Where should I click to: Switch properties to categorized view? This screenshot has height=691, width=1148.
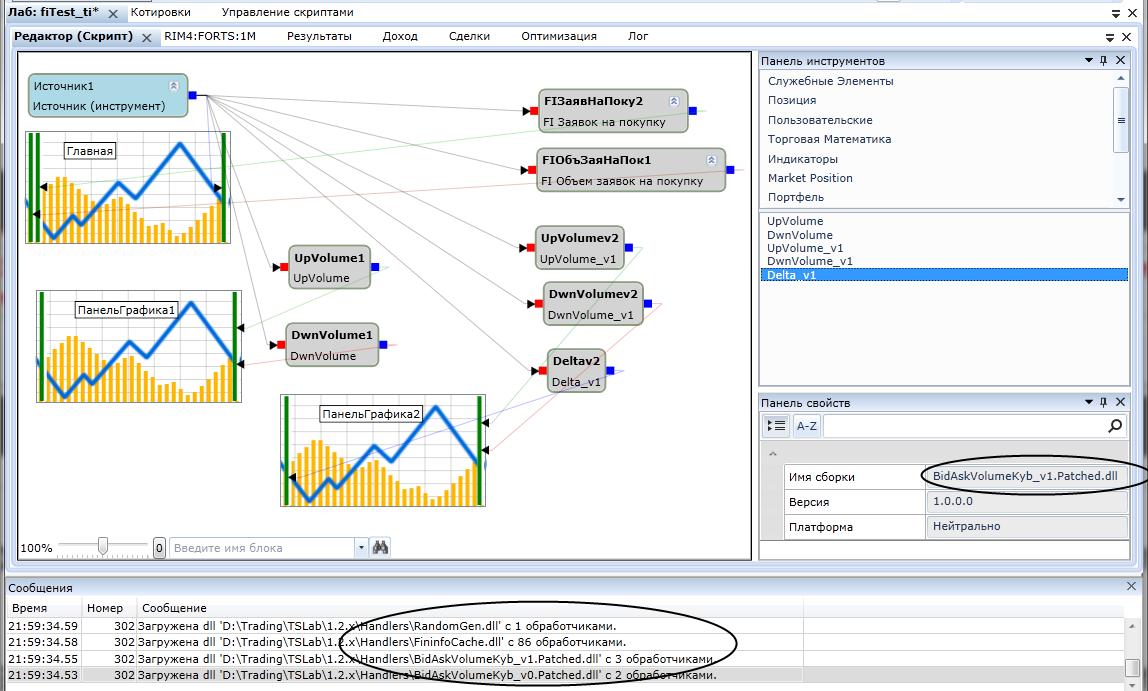[x=776, y=426]
